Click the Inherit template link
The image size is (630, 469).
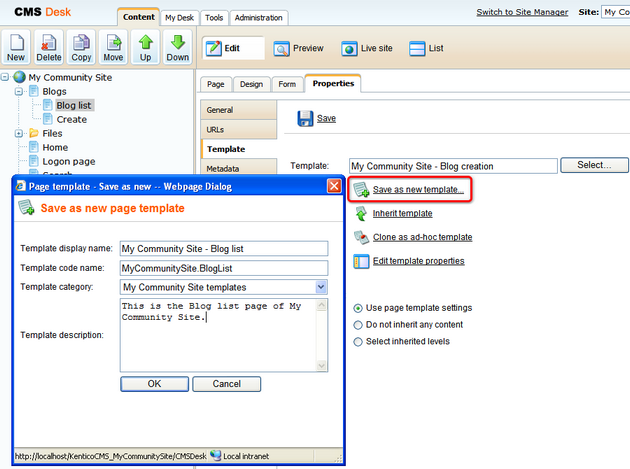click(x=403, y=213)
